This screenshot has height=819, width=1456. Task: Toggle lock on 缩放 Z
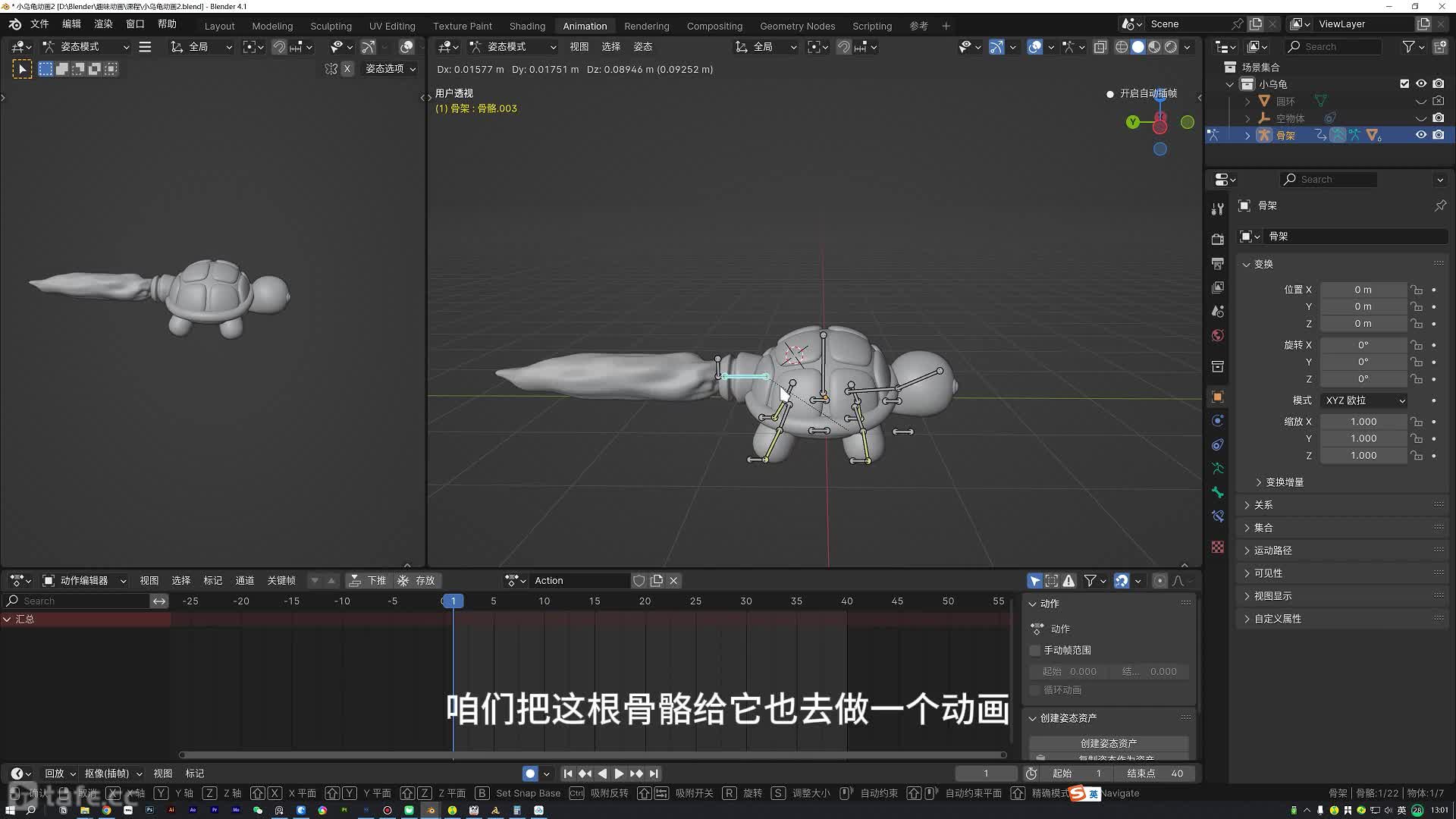1417,456
